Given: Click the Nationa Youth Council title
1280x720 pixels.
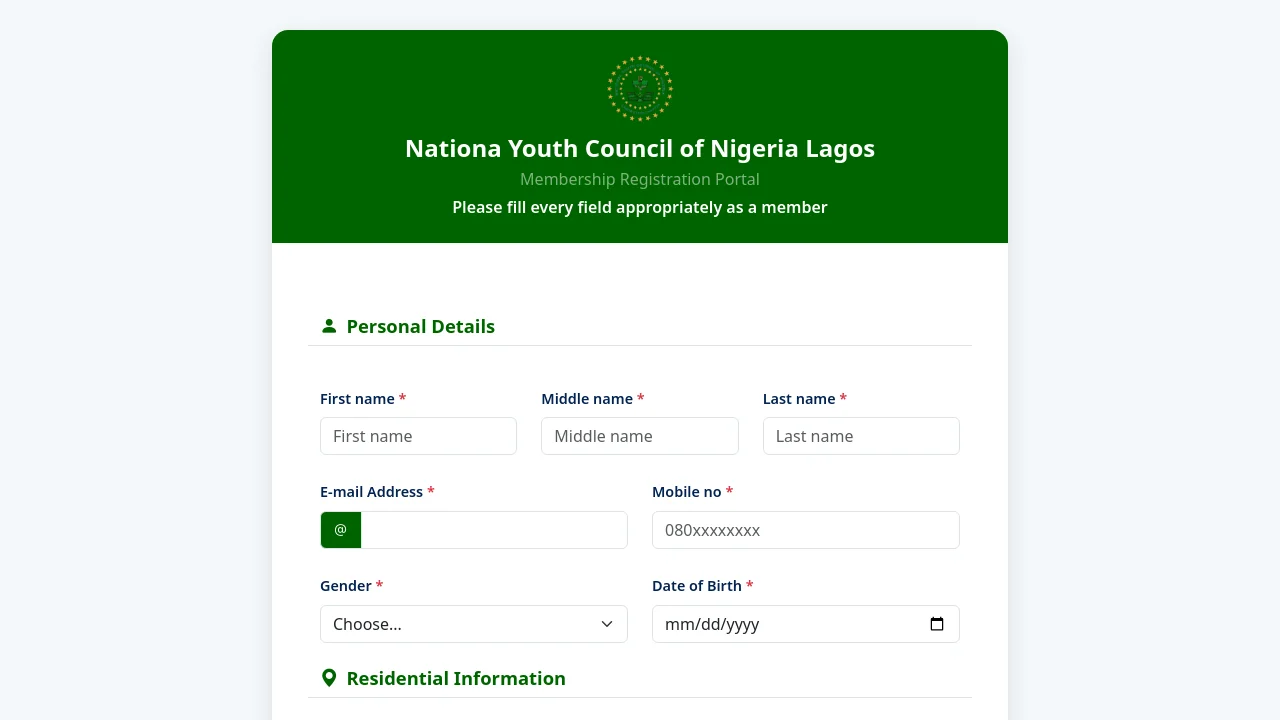Looking at the screenshot, I should [640, 149].
